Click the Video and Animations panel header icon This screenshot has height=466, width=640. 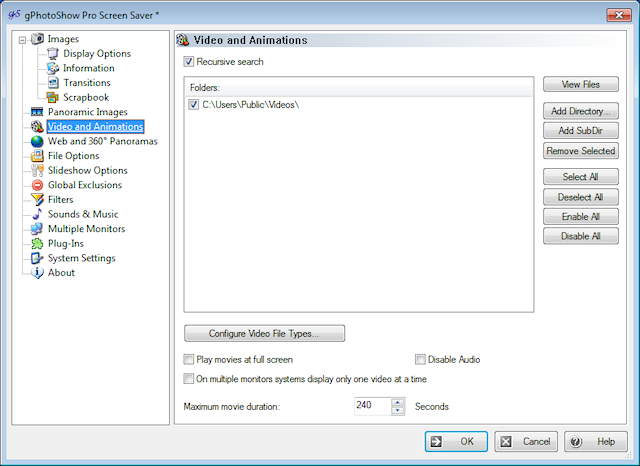point(182,40)
